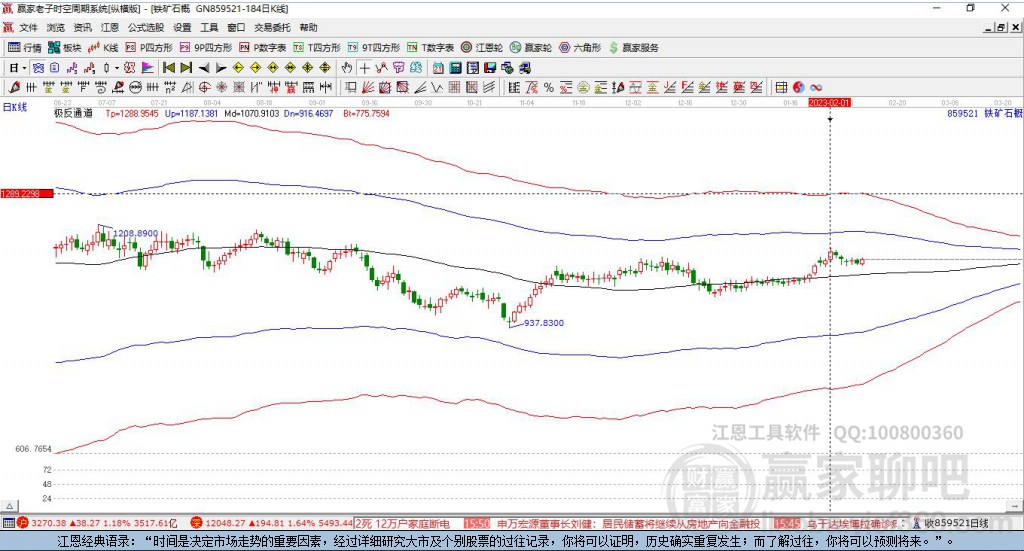Select the zigzag wave line tool
This screenshot has width=1024, height=551.
pos(381,68)
